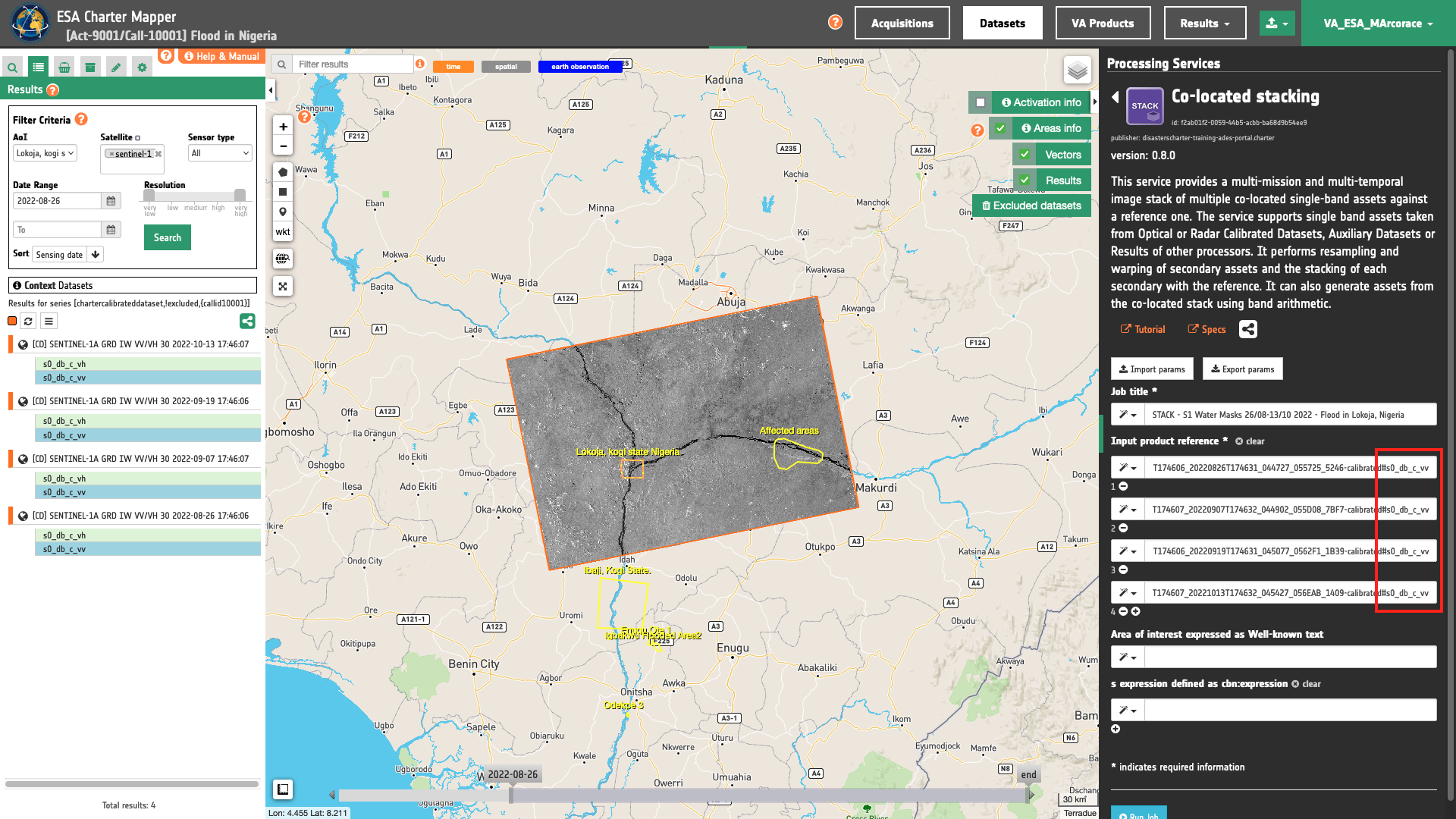Open the Sensor type dropdown
Screen dimensions: 1456x819
220,153
